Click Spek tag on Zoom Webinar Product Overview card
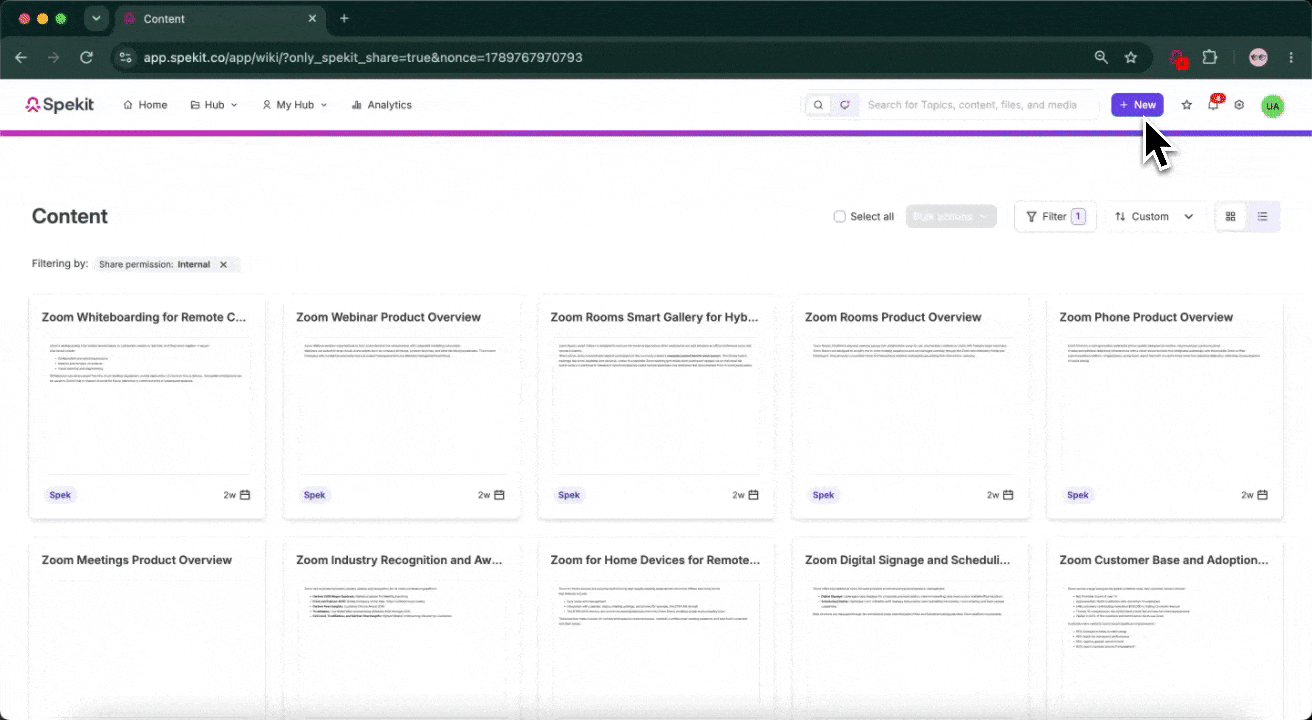Viewport: 1312px width, 720px height. tap(315, 495)
